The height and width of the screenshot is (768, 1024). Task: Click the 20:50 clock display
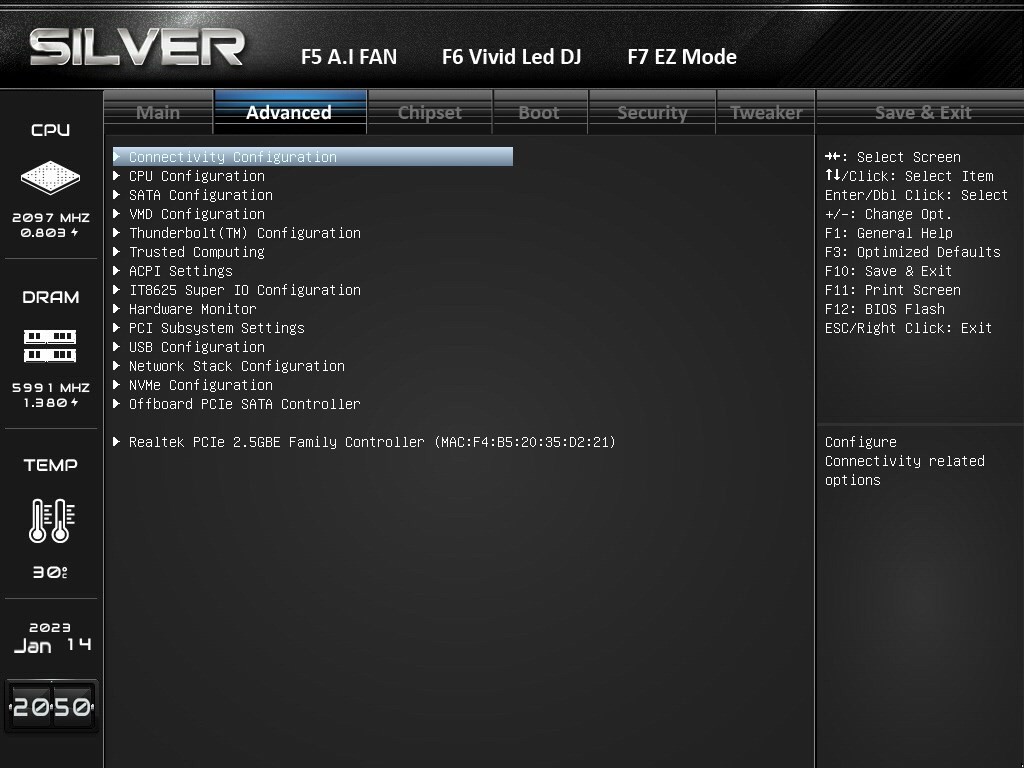click(x=52, y=707)
